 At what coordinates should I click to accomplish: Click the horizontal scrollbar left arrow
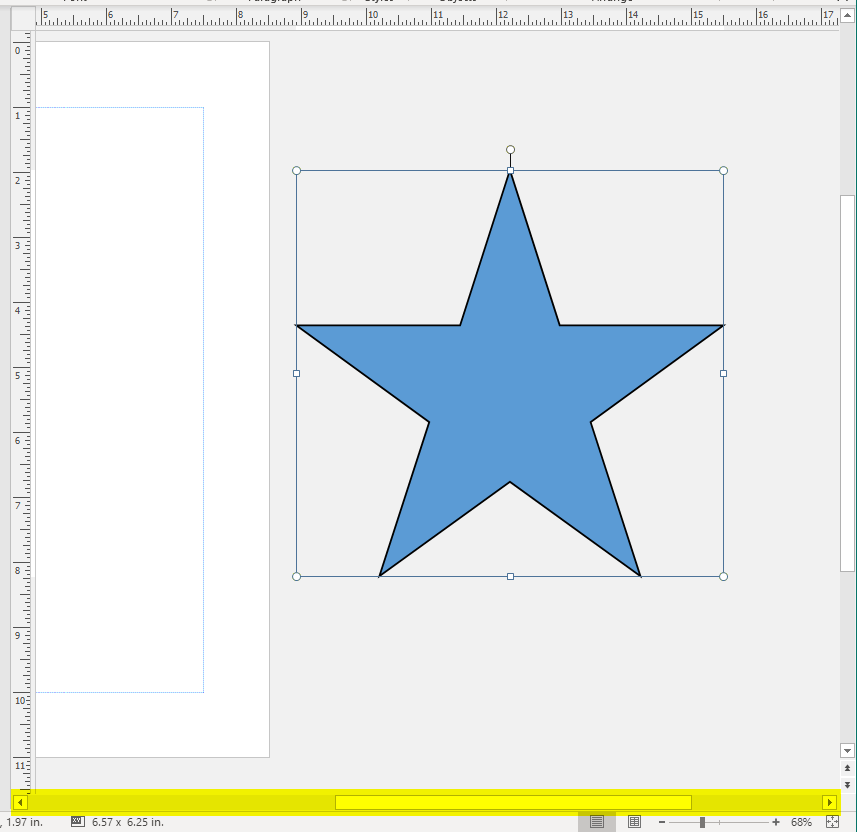(21, 802)
